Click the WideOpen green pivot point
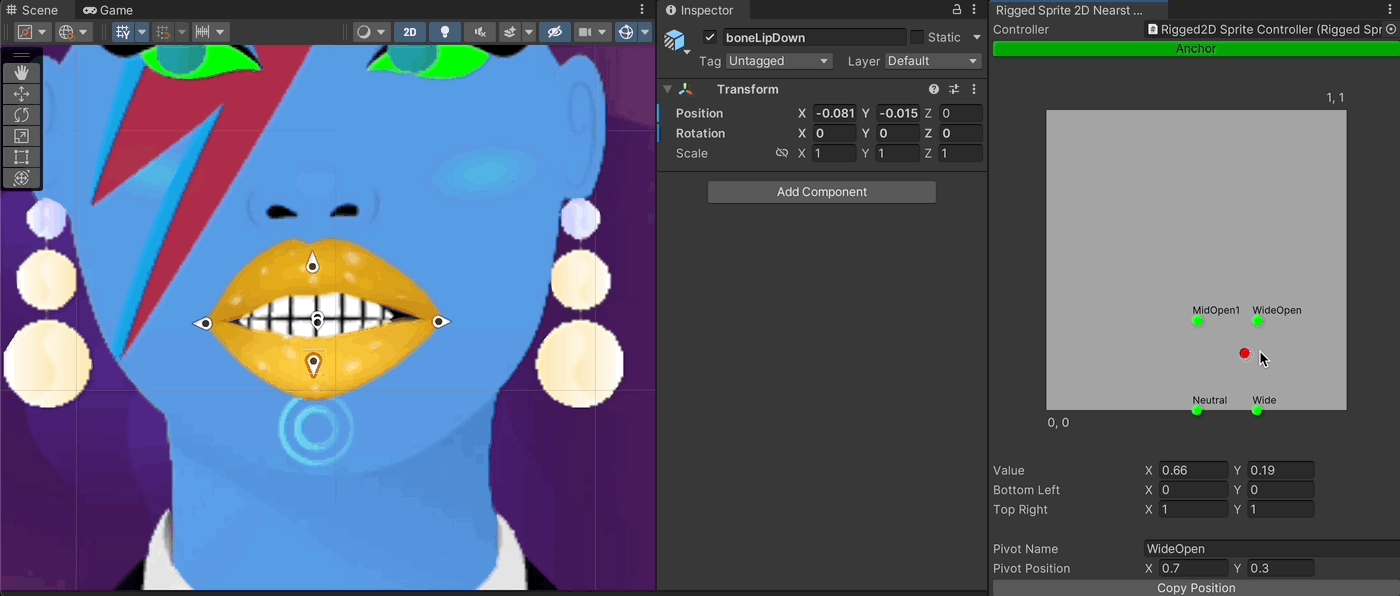The height and width of the screenshot is (596, 1400). tap(1258, 321)
